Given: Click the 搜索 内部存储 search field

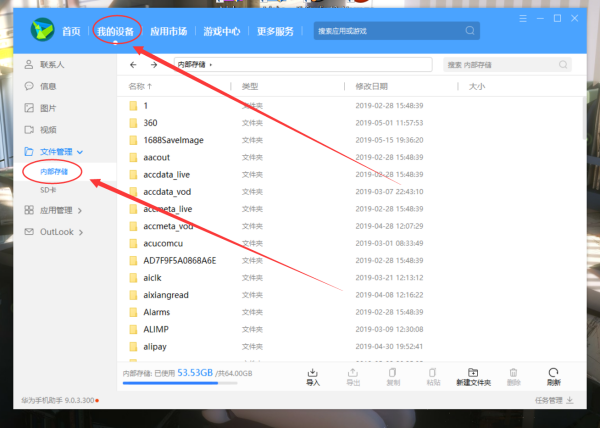Looking at the screenshot, I should click(507, 65).
